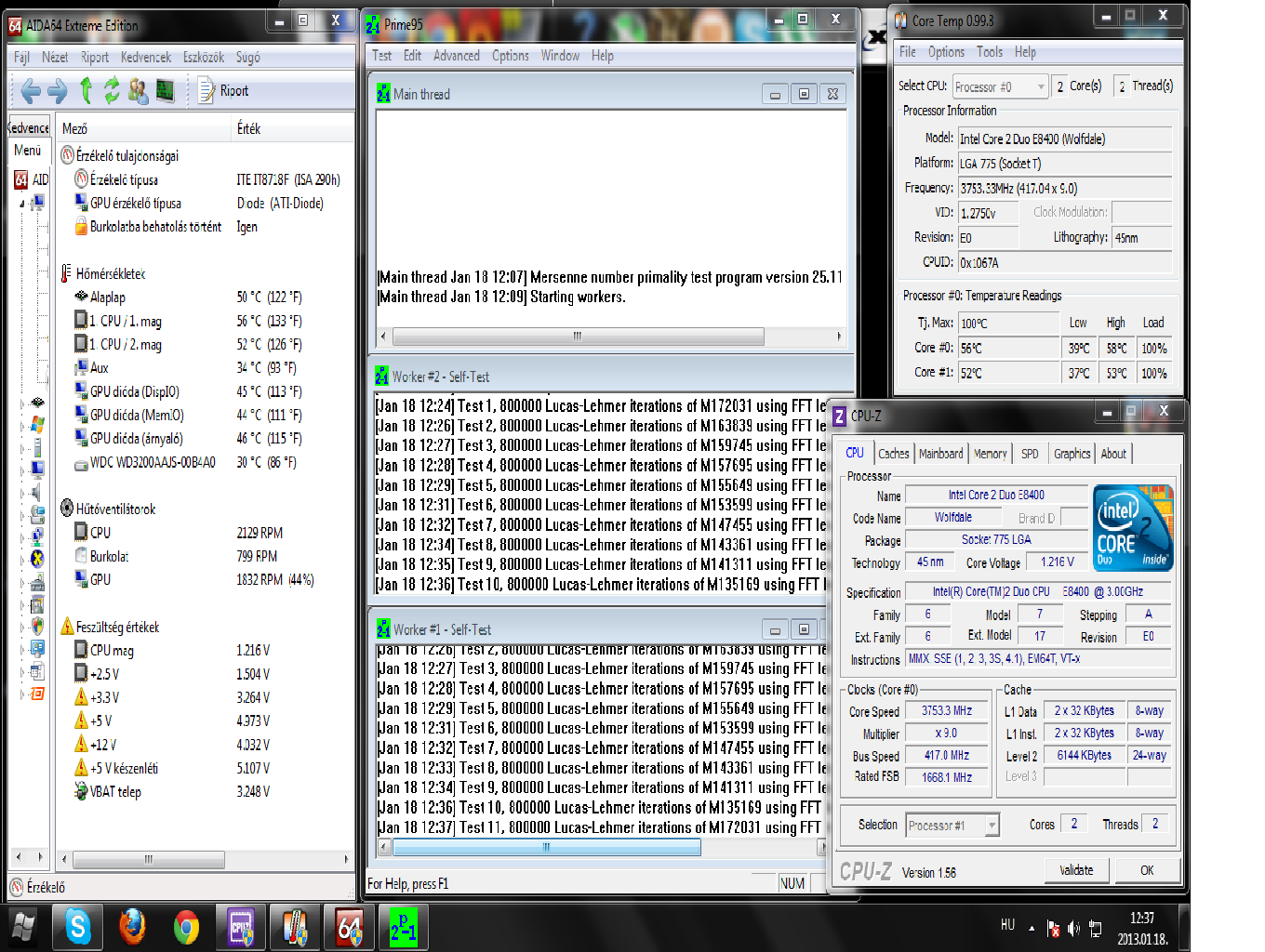The width and height of the screenshot is (1265, 952).
Task: Switch to CPU-Z SPD tab
Action: (1030, 454)
